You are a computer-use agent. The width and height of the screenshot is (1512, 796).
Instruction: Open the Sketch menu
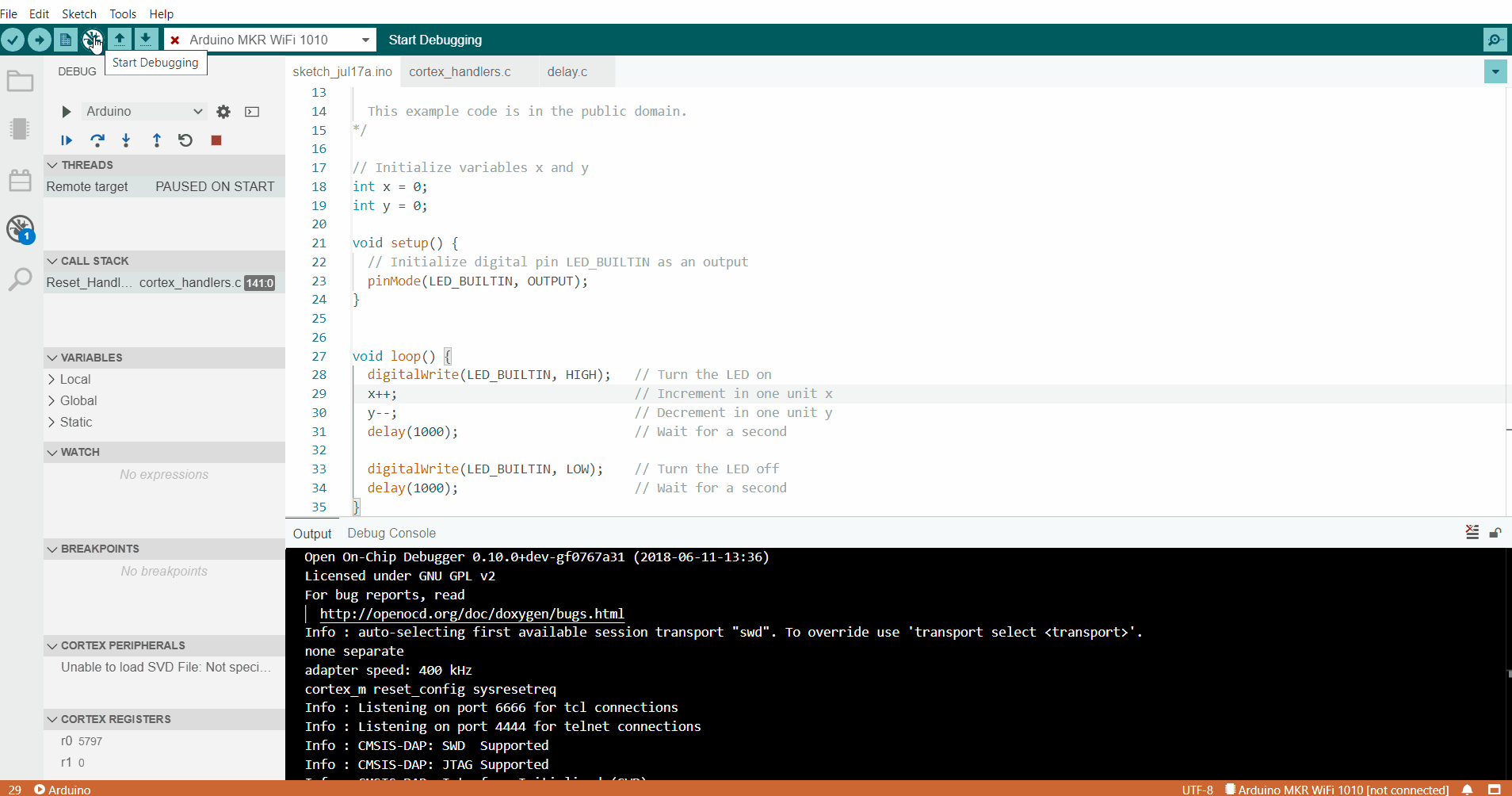pyautogui.click(x=79, y=13)
